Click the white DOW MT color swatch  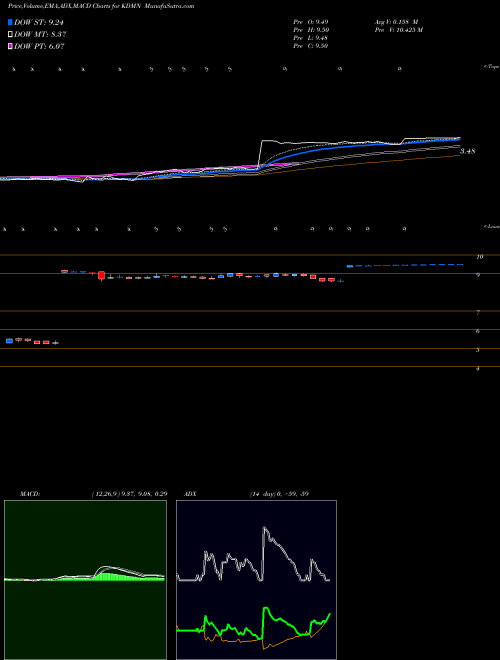click(x=10, y=34)
